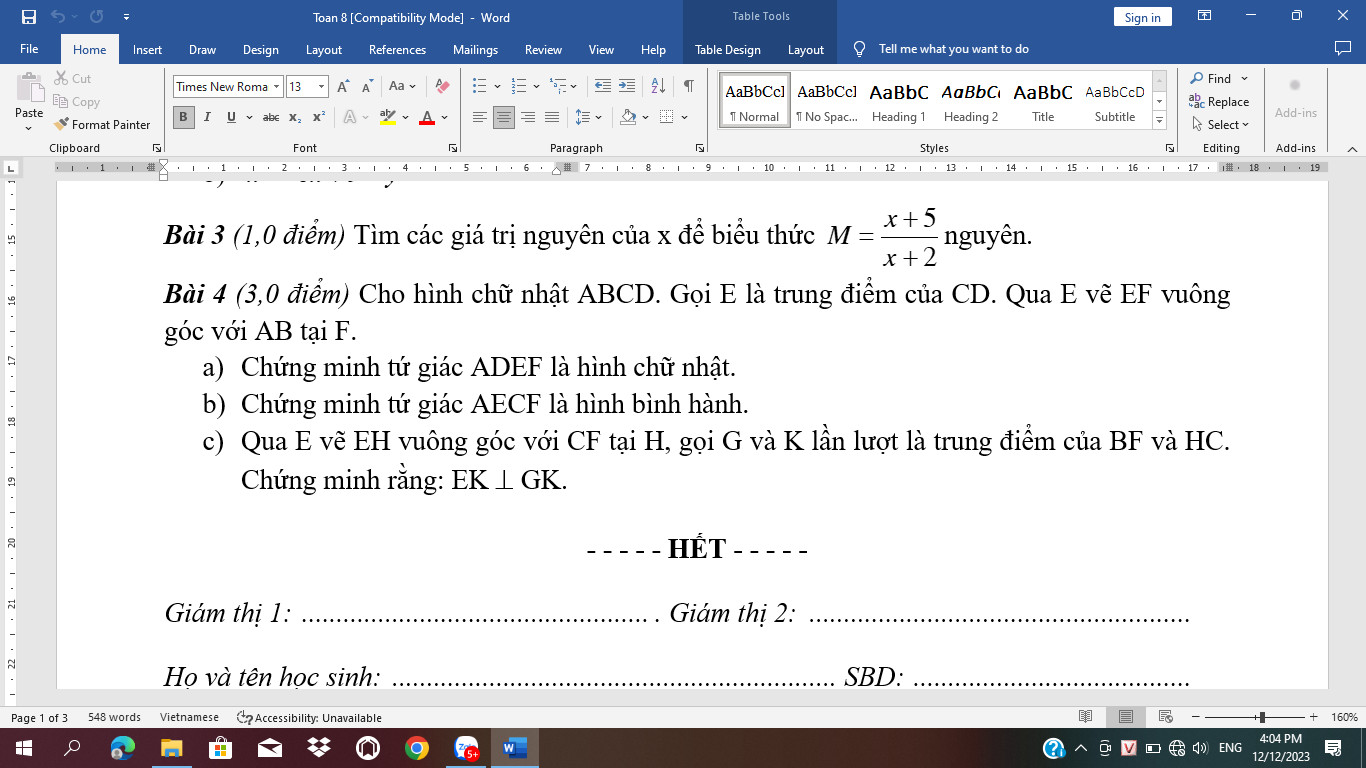The width and height of the screenshot is (1366, 768).
Task: Toggle Italic formatting
Action: 207,117
